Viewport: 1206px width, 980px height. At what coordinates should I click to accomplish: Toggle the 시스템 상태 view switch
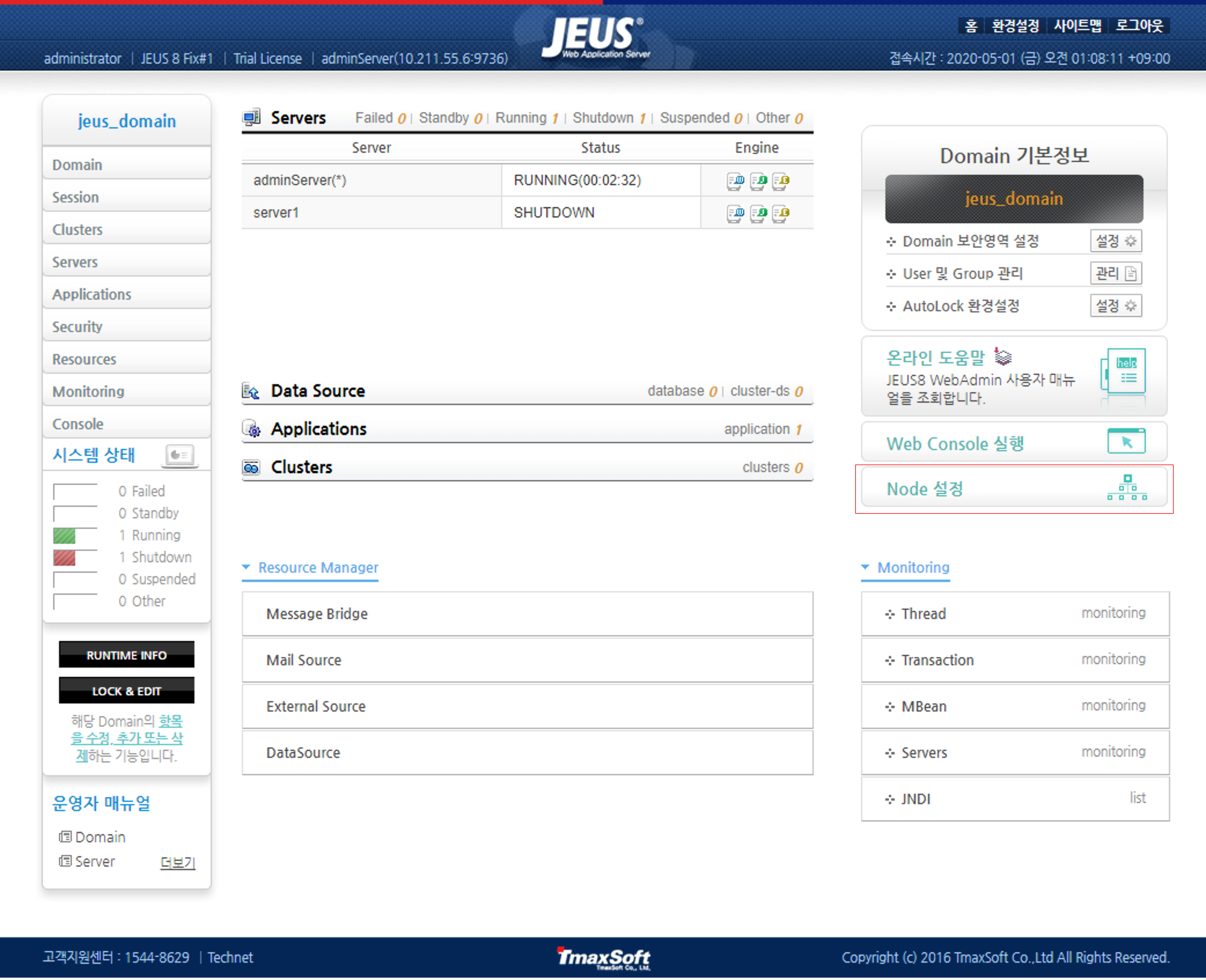click(179, 455)
